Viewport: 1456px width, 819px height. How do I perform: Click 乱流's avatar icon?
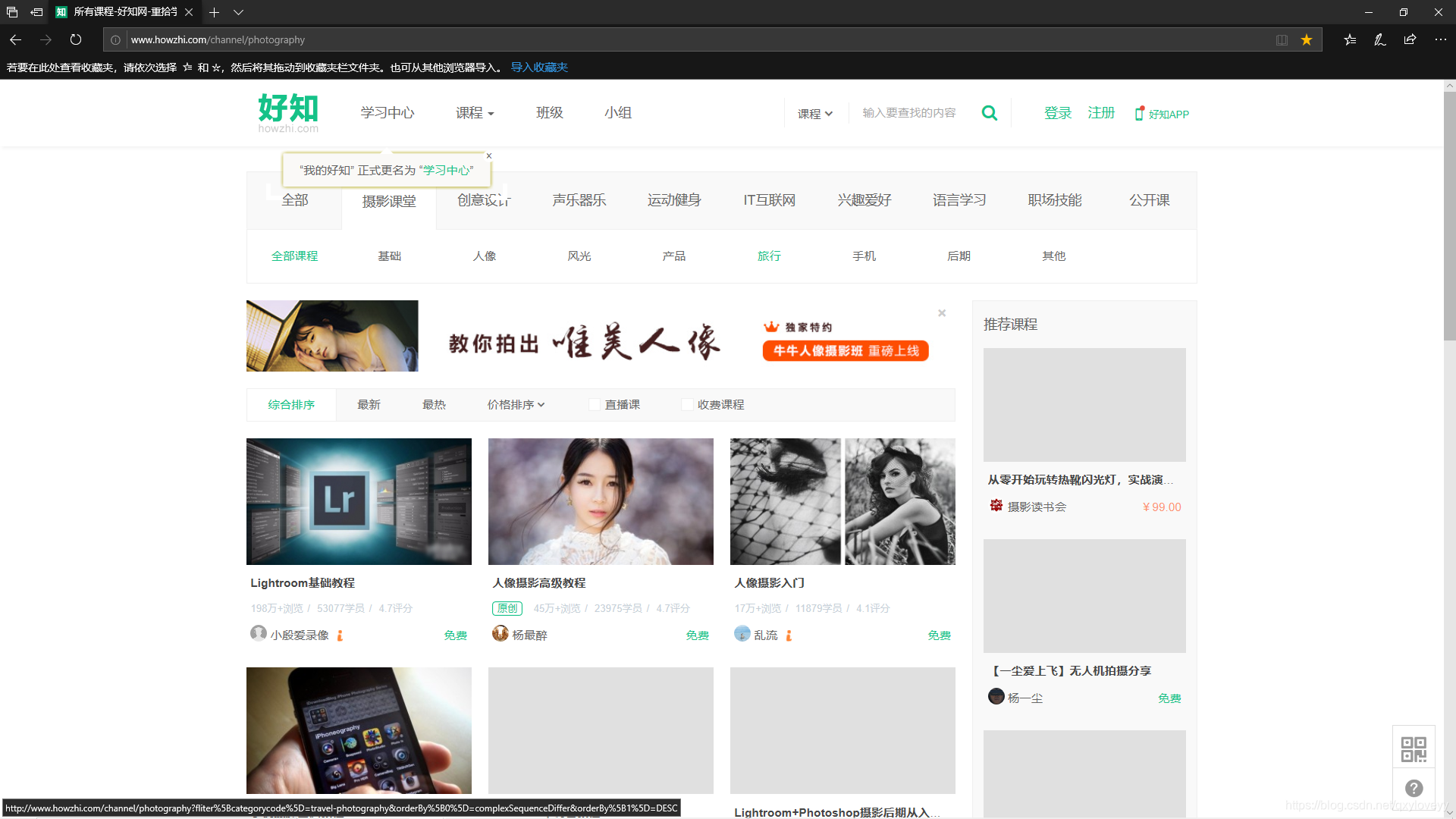pyautogui.click(x=741, y=634)
